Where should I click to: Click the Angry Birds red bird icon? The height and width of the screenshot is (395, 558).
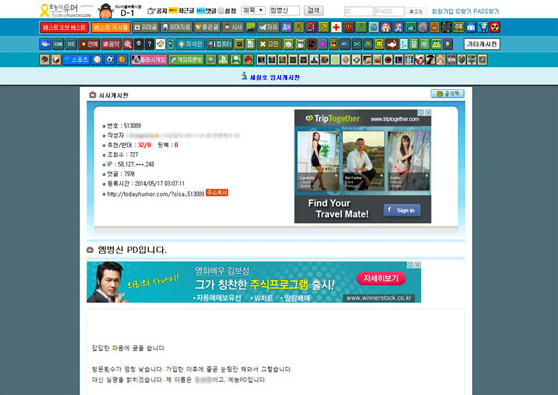point(248,59)
